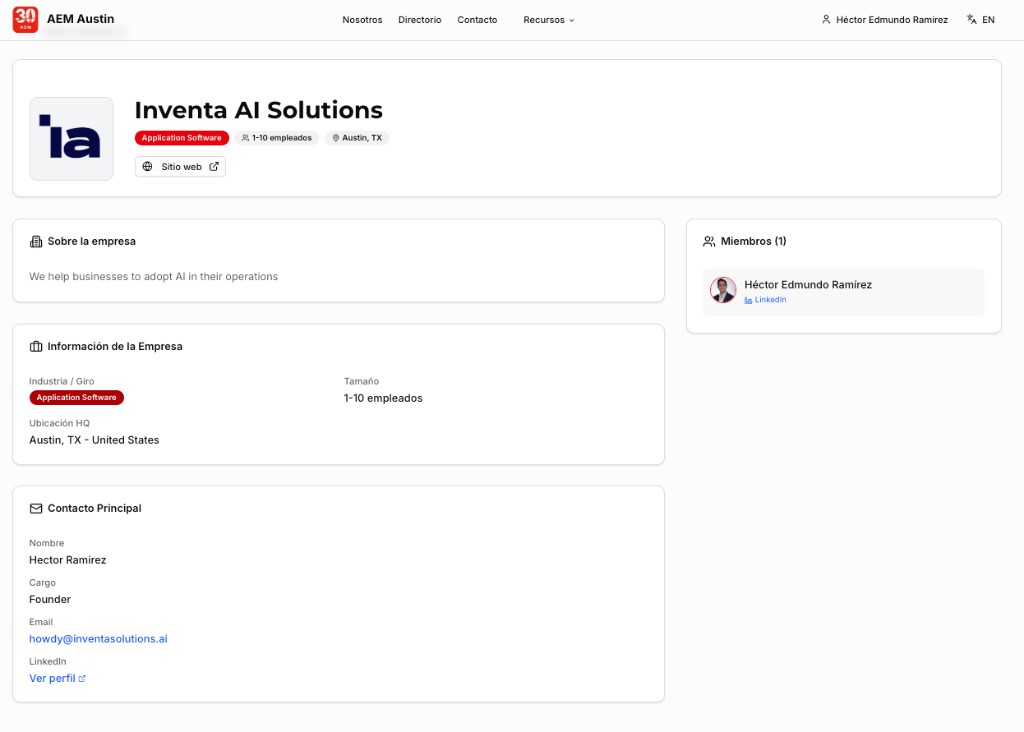Open the Contacto navigation link
1024x732 pixels.
477,20
